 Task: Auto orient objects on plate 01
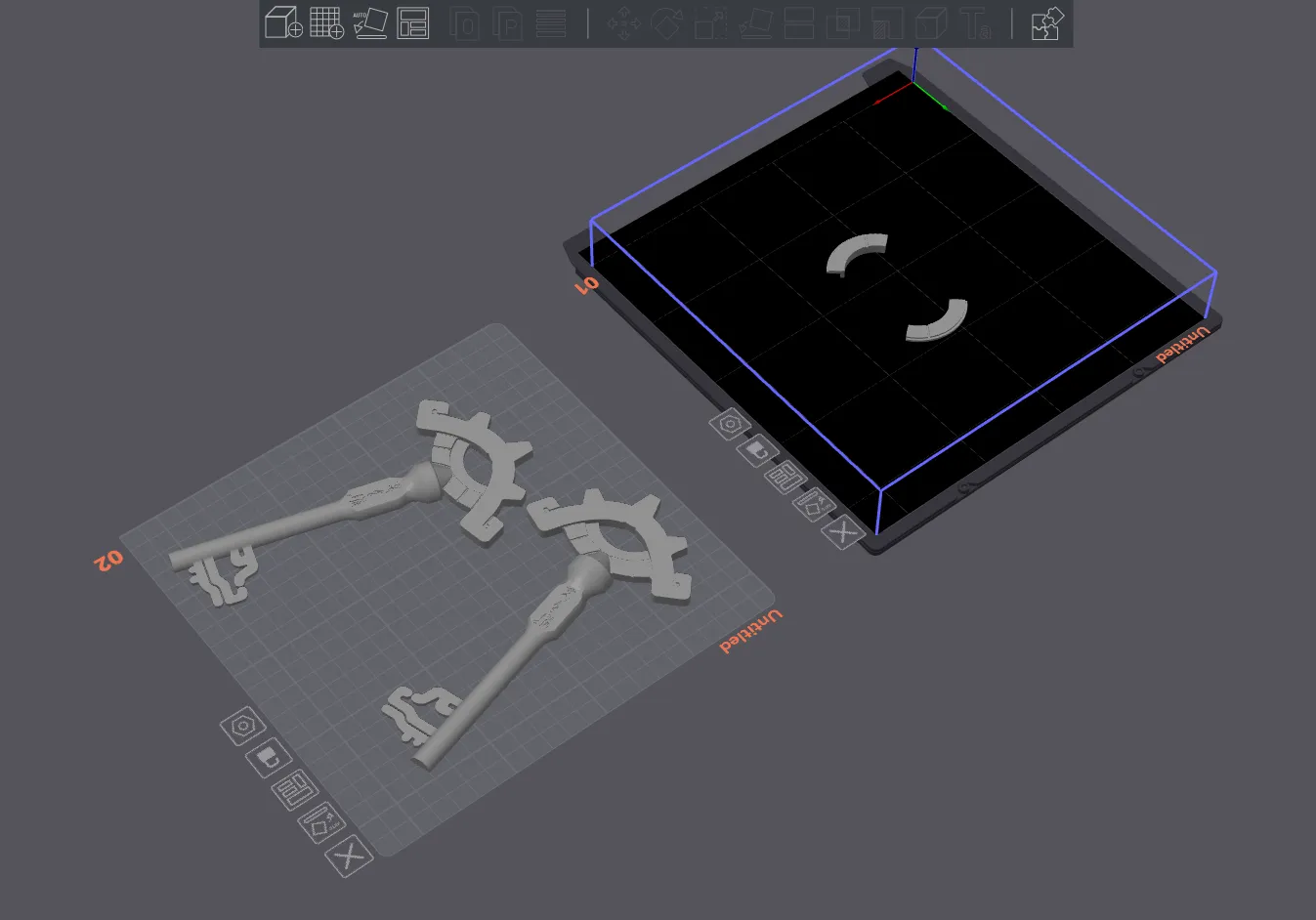click(x=814, y=505)
